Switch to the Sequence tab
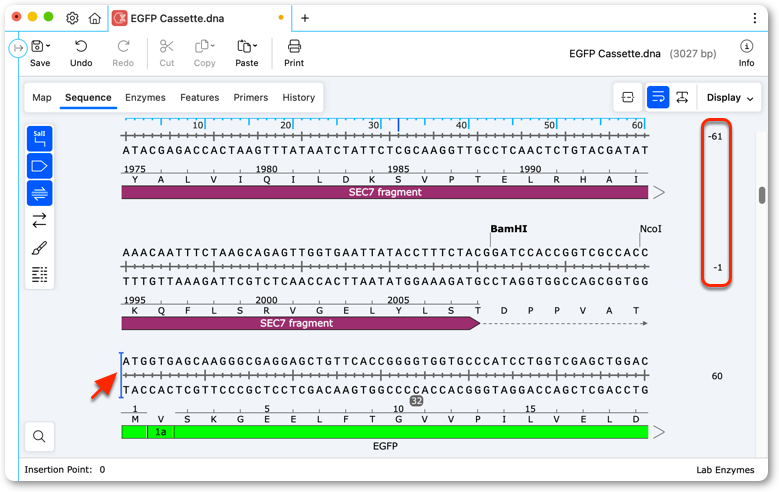This screenshot has width=779, height=492. tap(88, 97)
